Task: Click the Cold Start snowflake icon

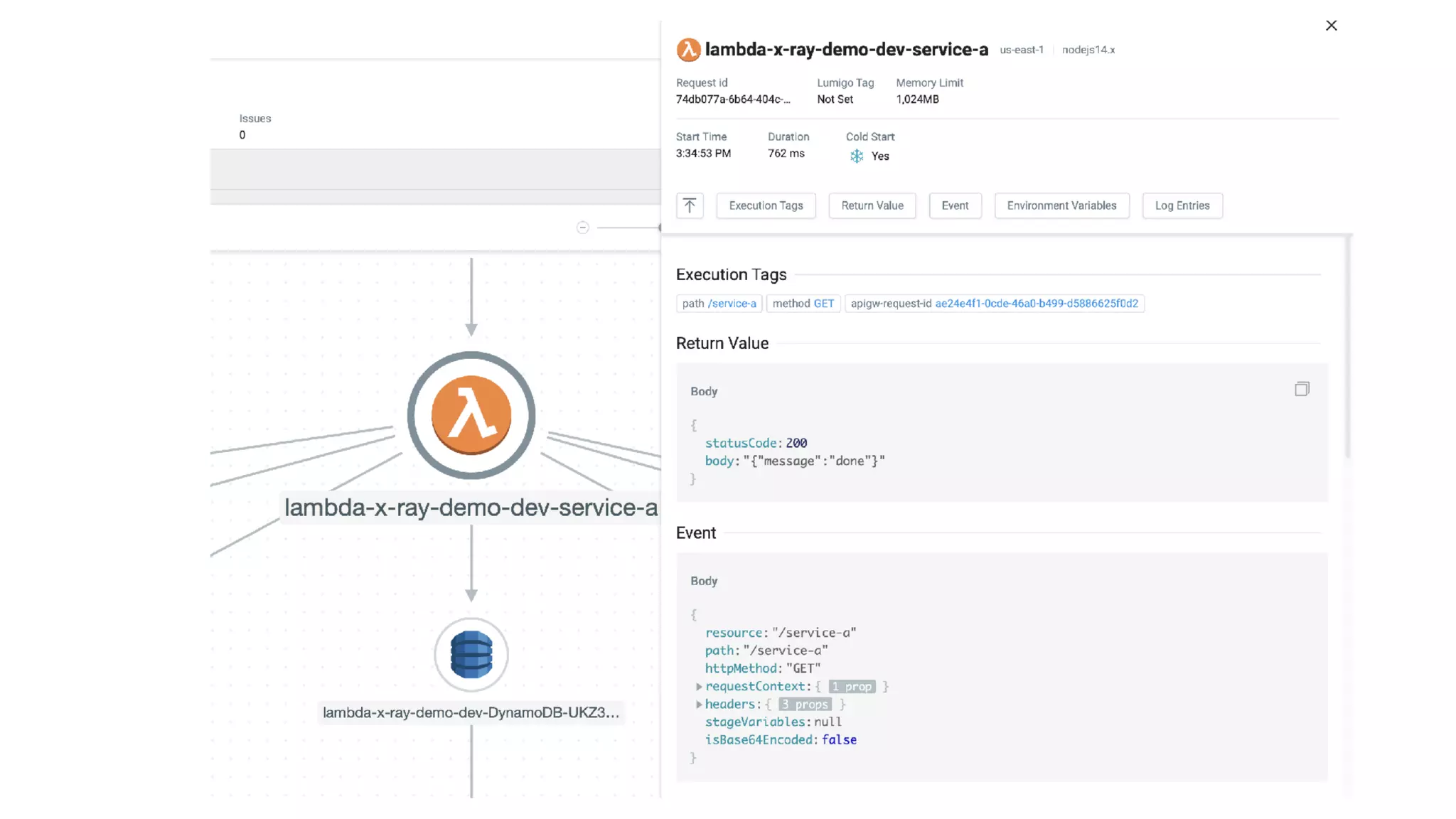Action: 857,156
